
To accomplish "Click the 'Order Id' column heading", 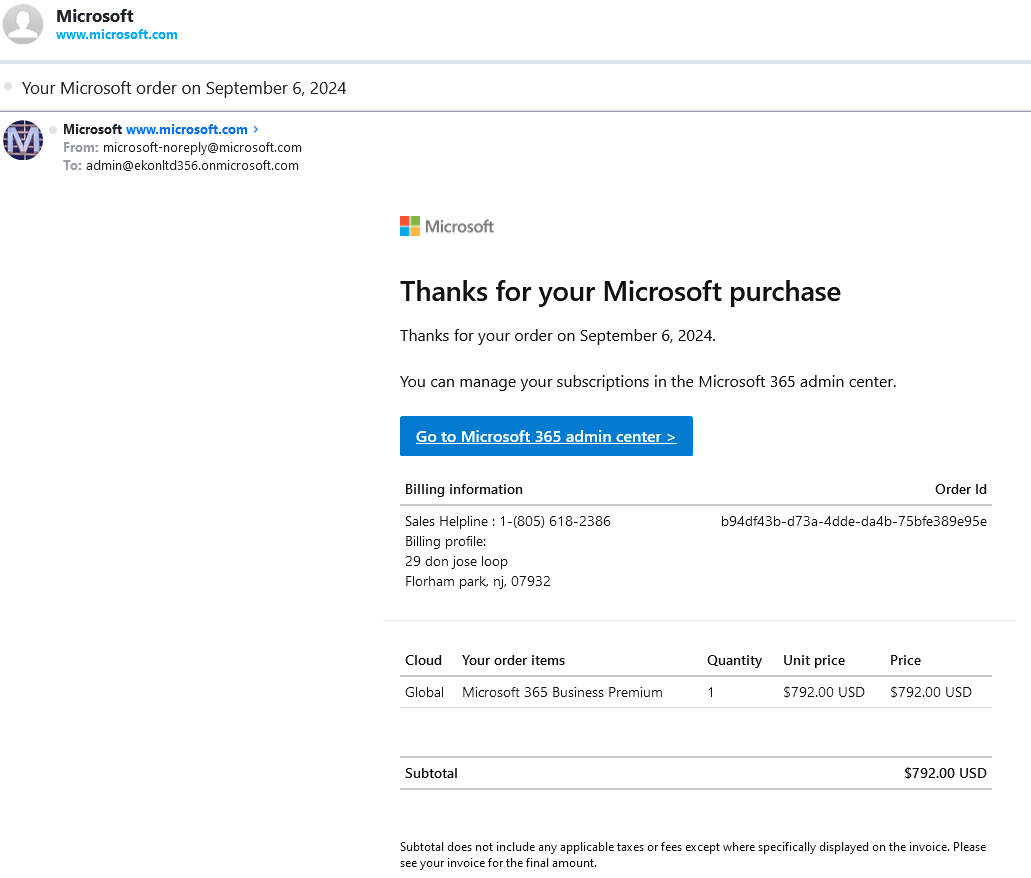I will coord(961,489).
